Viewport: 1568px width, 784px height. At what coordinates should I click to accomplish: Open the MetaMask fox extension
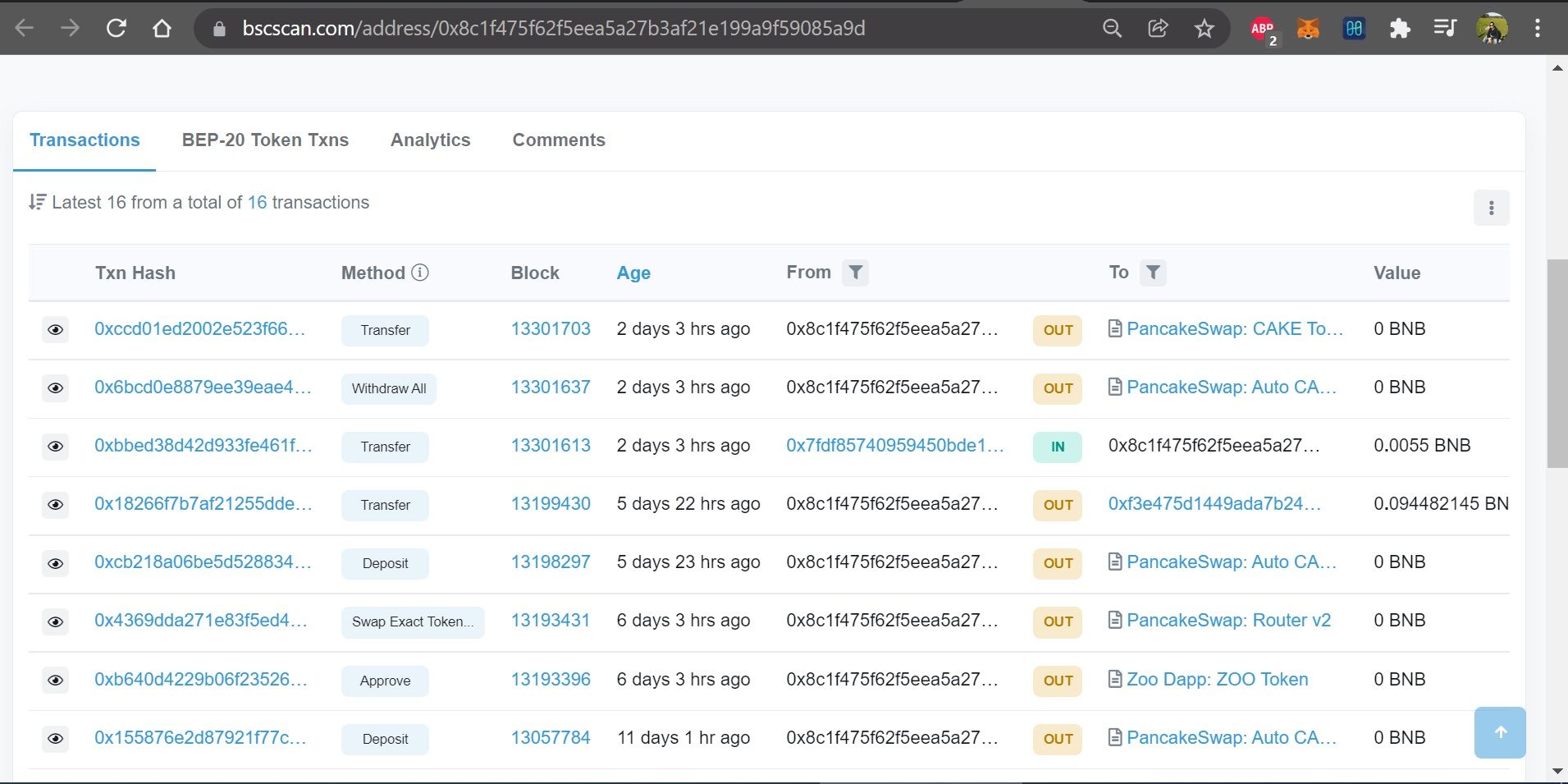click(x=1308, y=29)
